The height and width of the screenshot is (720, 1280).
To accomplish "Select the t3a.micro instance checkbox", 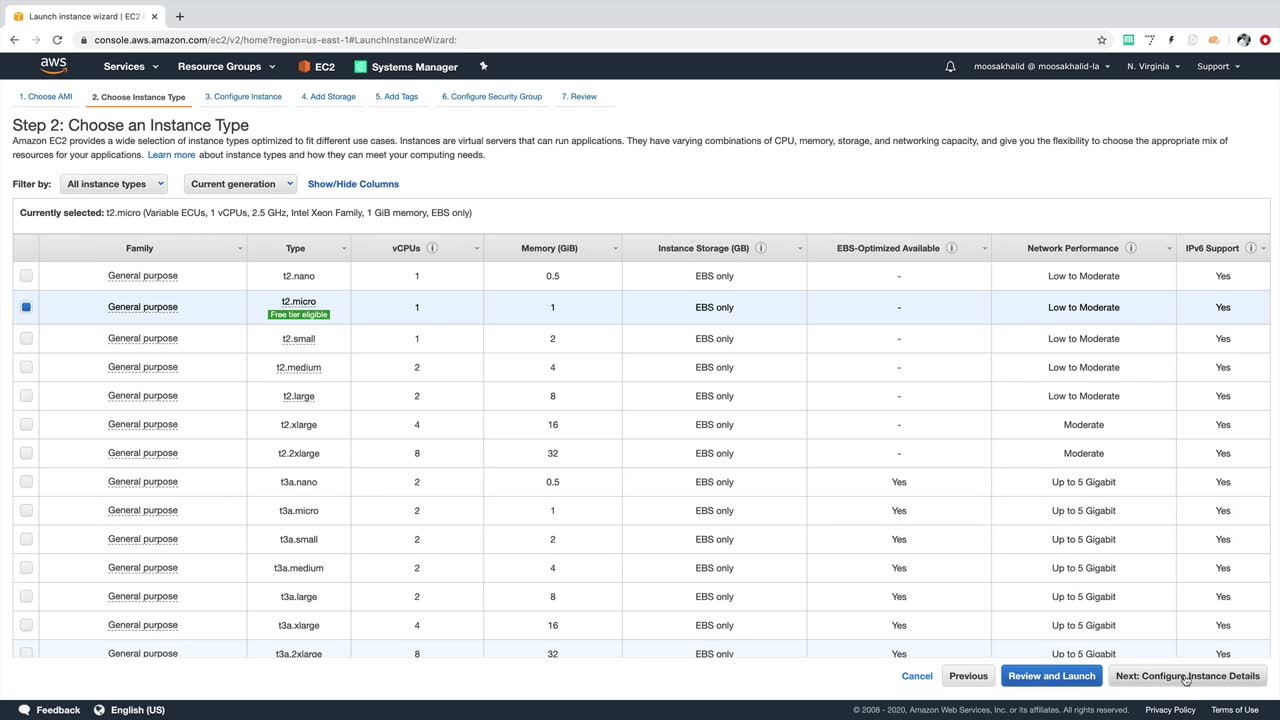I will pyautogui.click(x=26, y=510).
